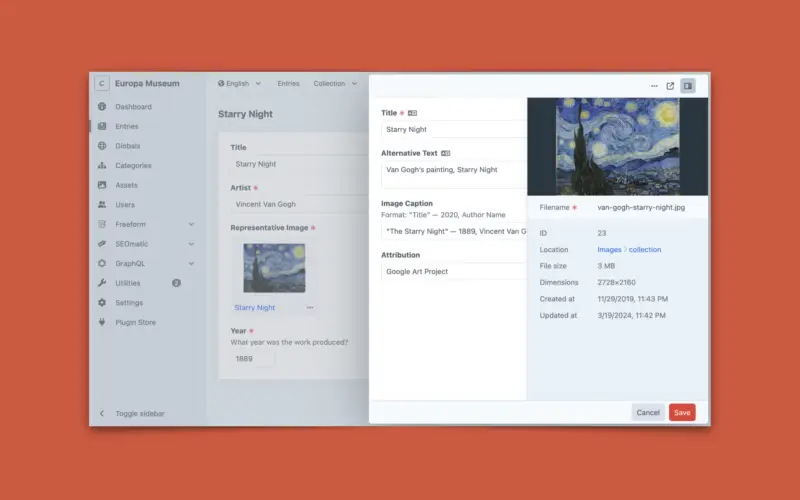800x500 pixels.
Task: Click the Plugin Store plug icon
Action: pos(102,322)
